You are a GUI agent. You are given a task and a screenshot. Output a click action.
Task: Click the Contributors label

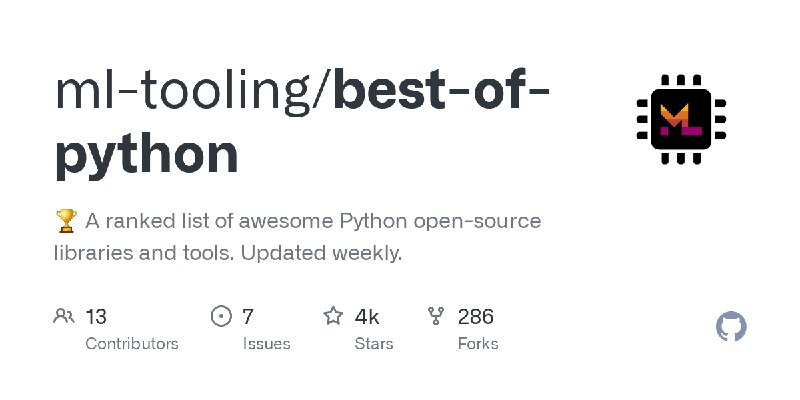(132, 343)
